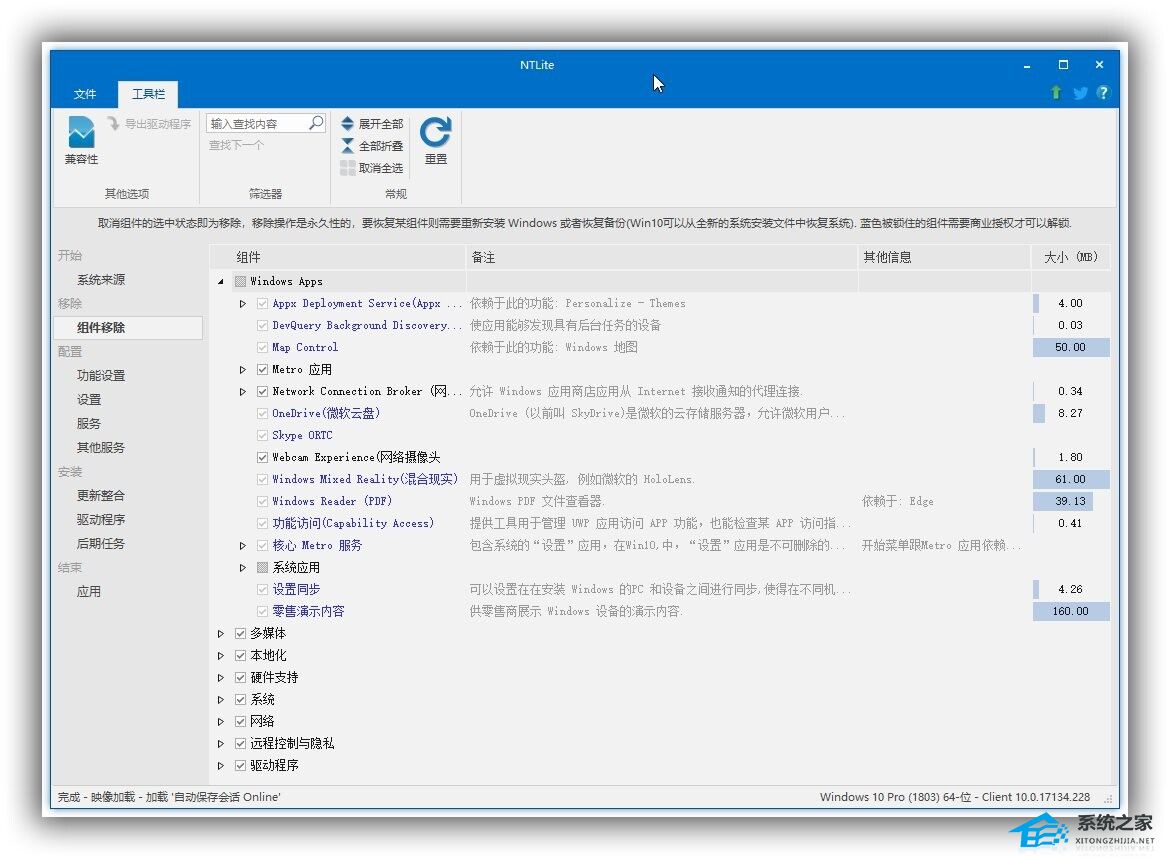
Task: Open 后期任务 in the sidebar
Action: 101,543
